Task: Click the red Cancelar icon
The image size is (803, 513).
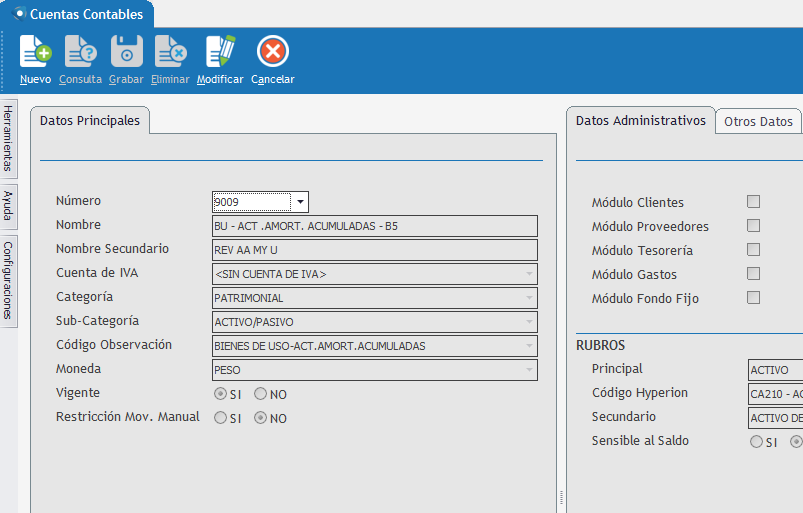Action: (273, 51)
